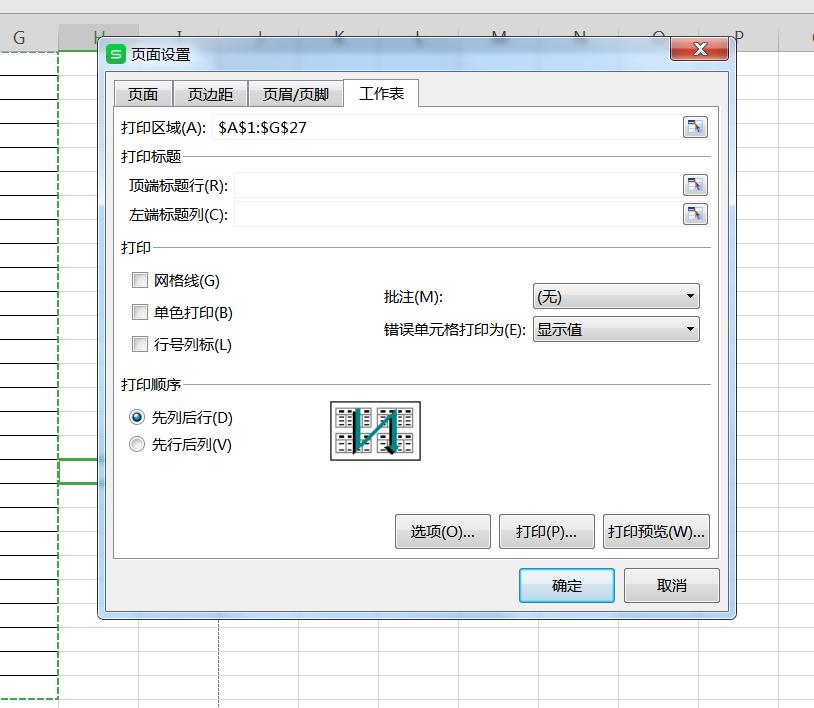814x708 pixels.
Task: Switch to the 页边距 margins tab
Action: [x=211, y=93]
